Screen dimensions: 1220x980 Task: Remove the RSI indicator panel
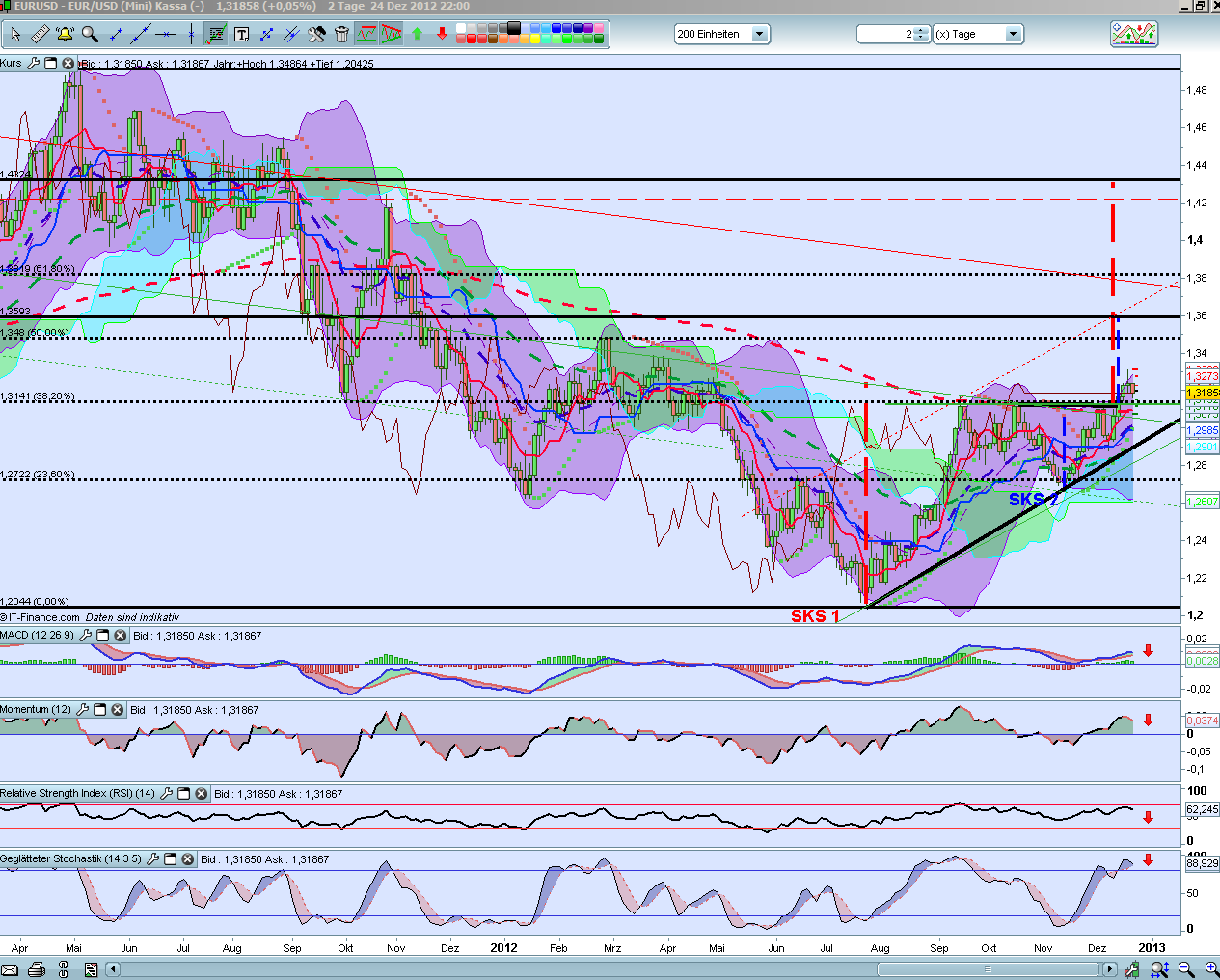tap(202, 793)
